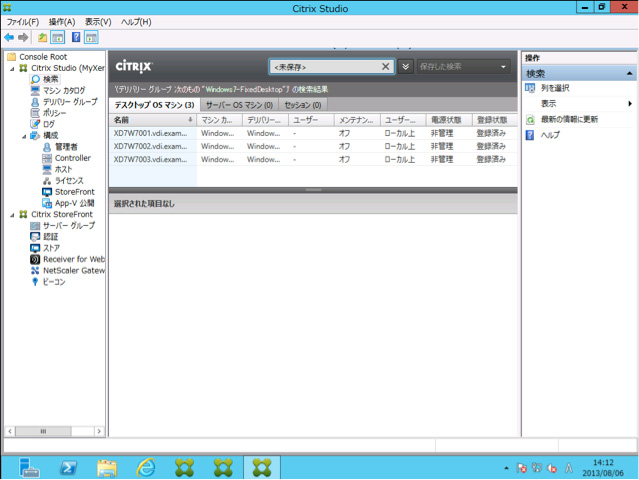
Task: Collapse the 構成 tree node
Action: tap(24, 137)
